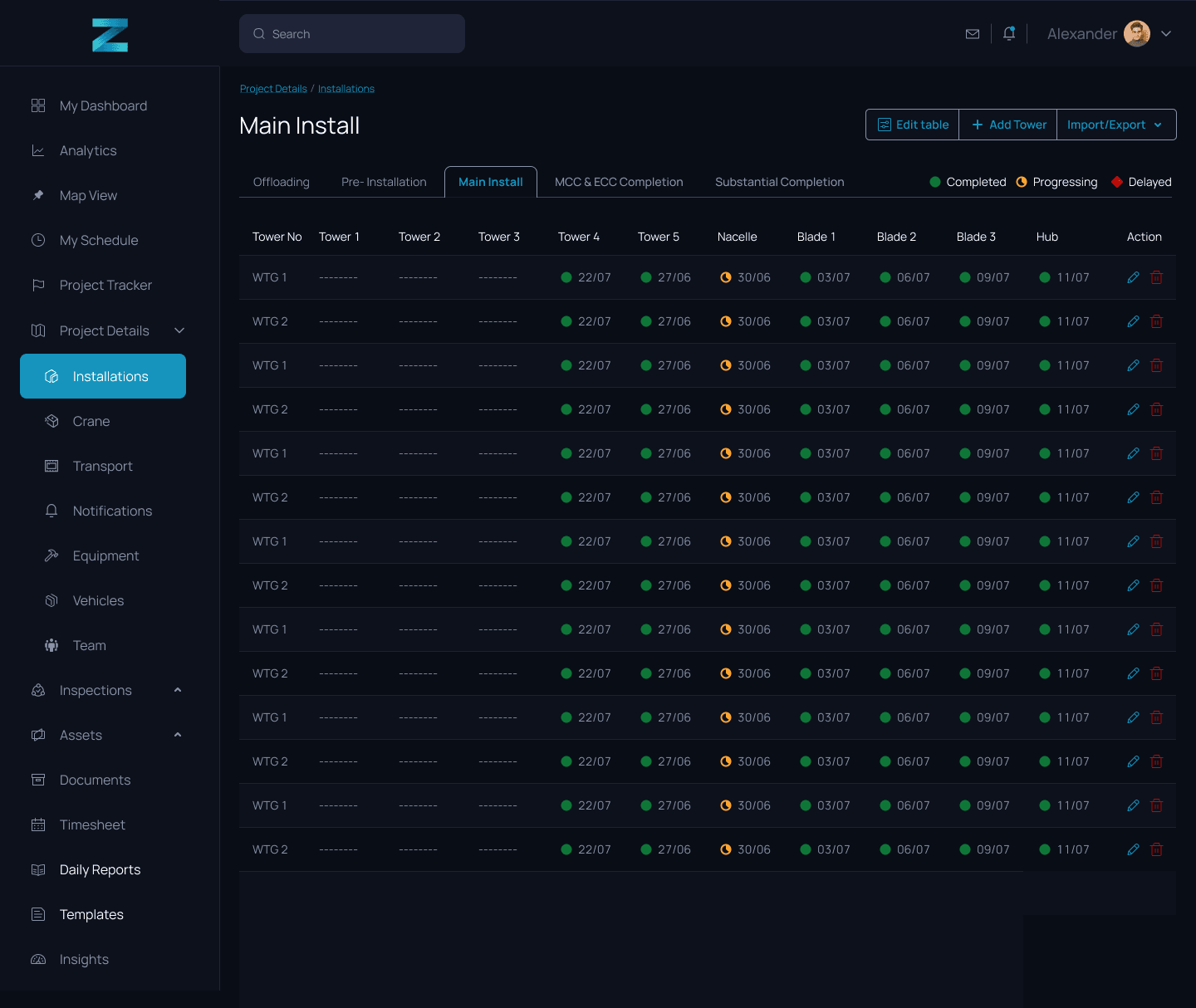Click the red Delayed legend marker
This screenshot has height=1008, width=1196.
click(x=1117, y=182)
